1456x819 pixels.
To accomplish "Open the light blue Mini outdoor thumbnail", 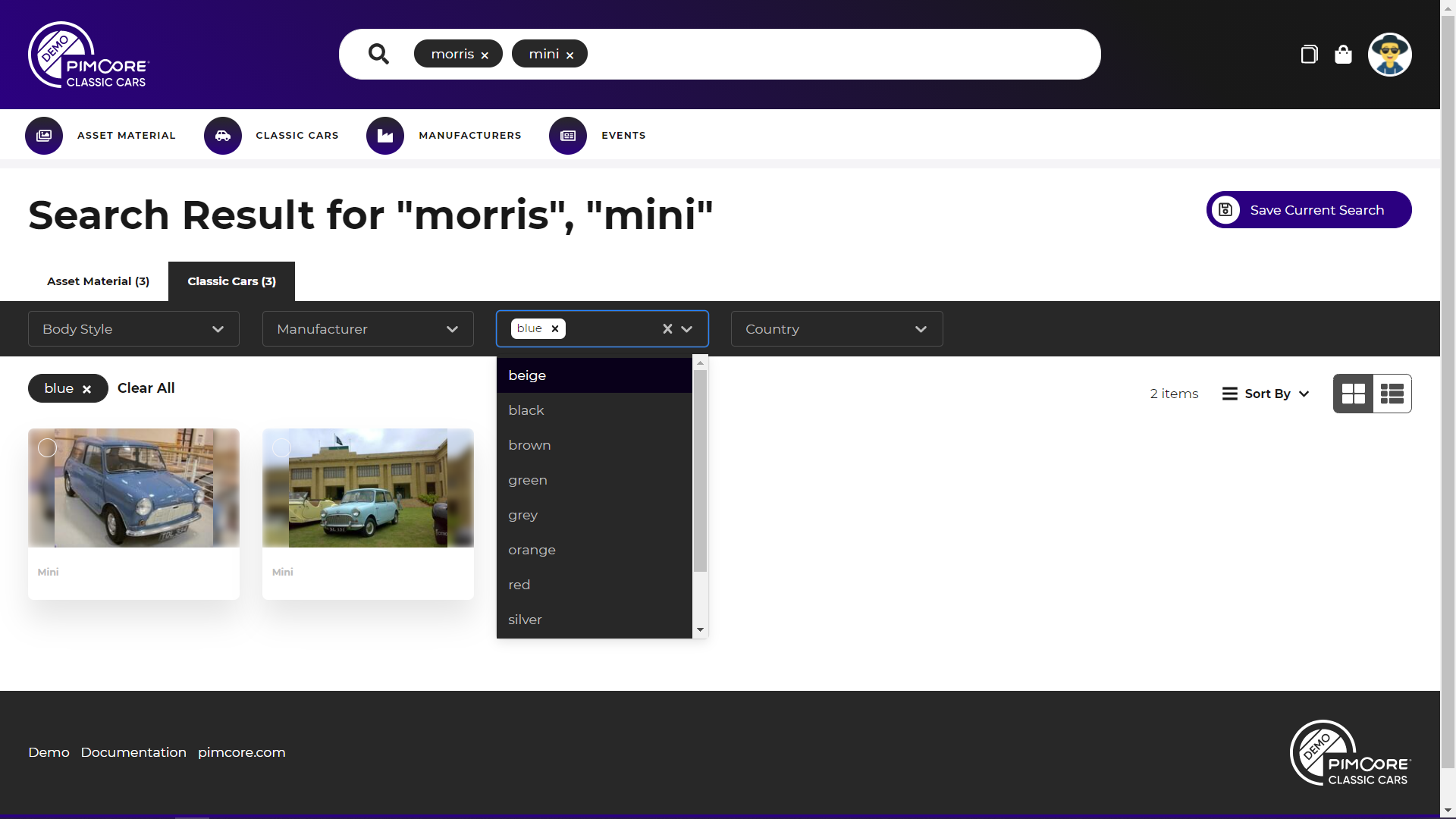I will click(368, 488).
